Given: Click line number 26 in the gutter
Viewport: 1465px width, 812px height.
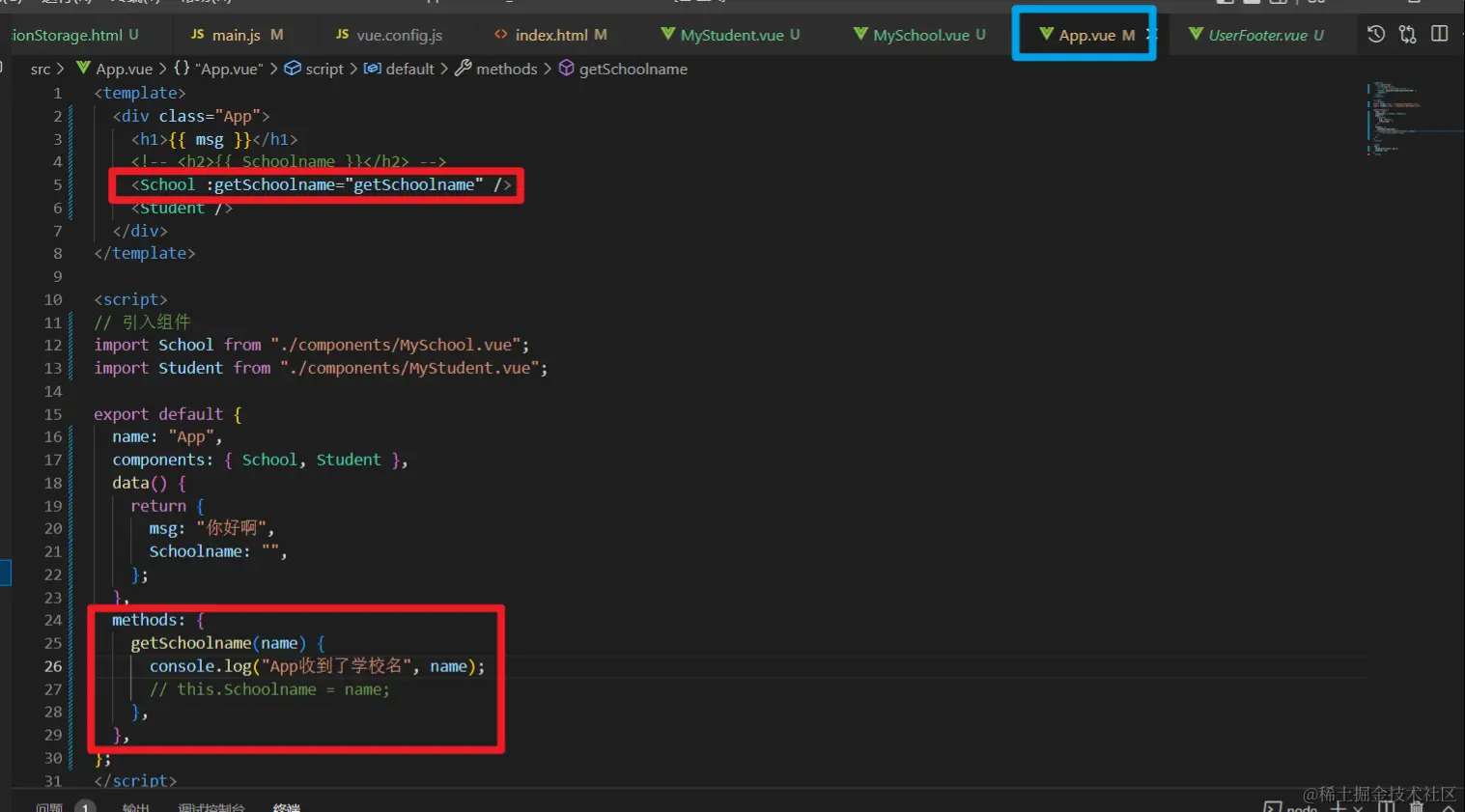Looking at the screenshot, I should 53,666.
